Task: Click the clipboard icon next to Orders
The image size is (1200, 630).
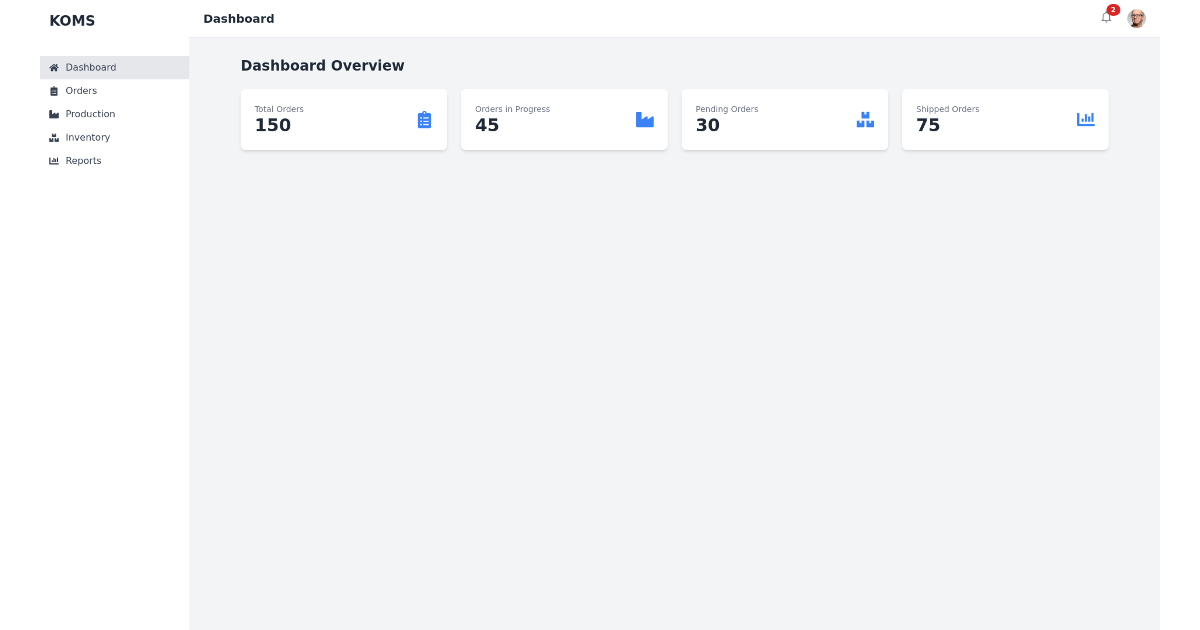Action: (x=53, y=90)
